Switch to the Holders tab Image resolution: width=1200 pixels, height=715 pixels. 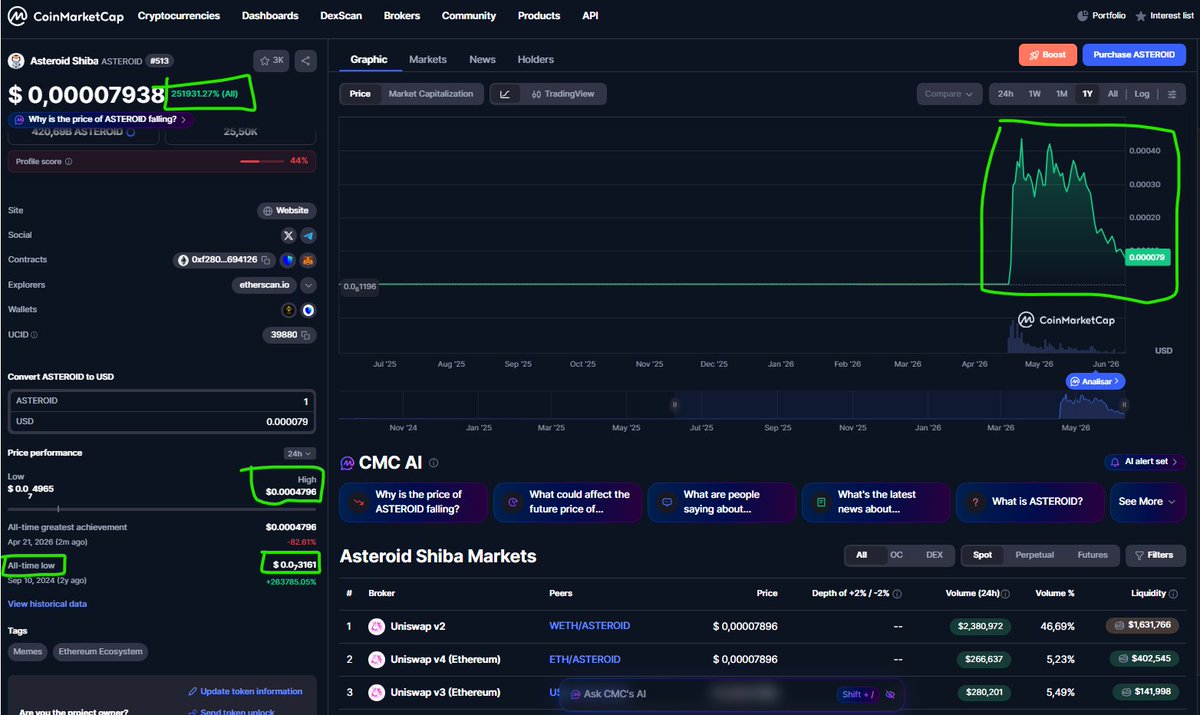coord(536,60)
